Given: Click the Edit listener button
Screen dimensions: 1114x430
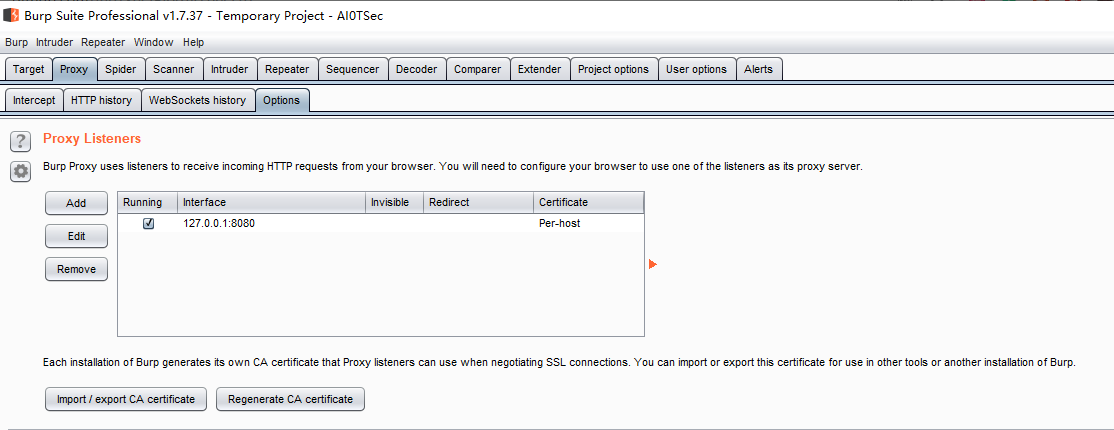Looking at the screenshot, I should tap(76, 236).
